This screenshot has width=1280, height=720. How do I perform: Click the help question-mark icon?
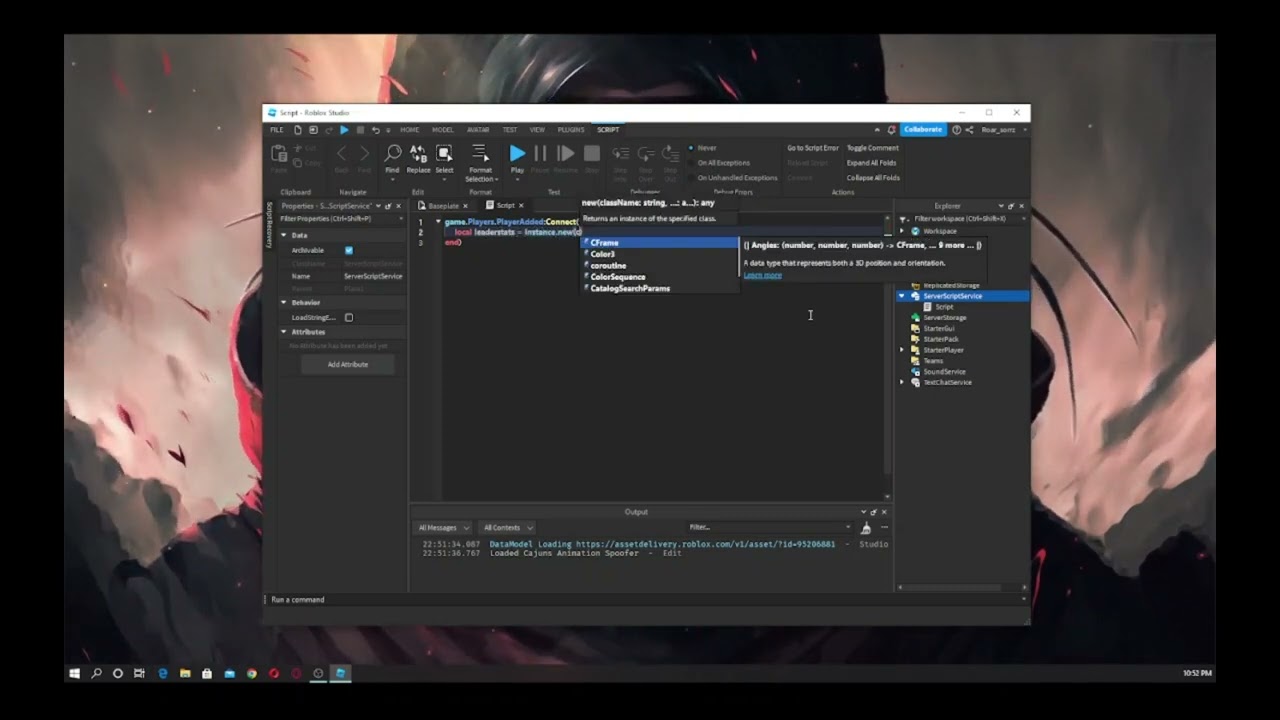click(956, 130)
